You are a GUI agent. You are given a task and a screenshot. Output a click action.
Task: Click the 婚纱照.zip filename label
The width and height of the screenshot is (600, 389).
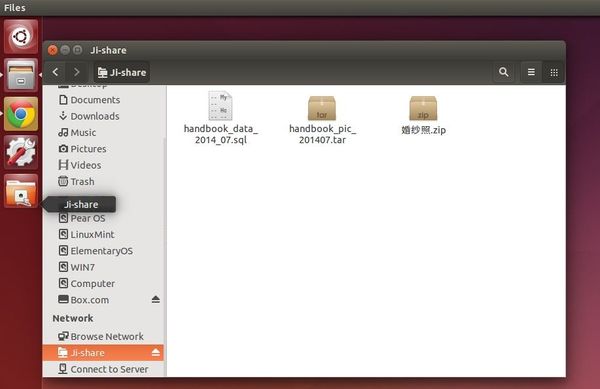[x=423, y=130]
